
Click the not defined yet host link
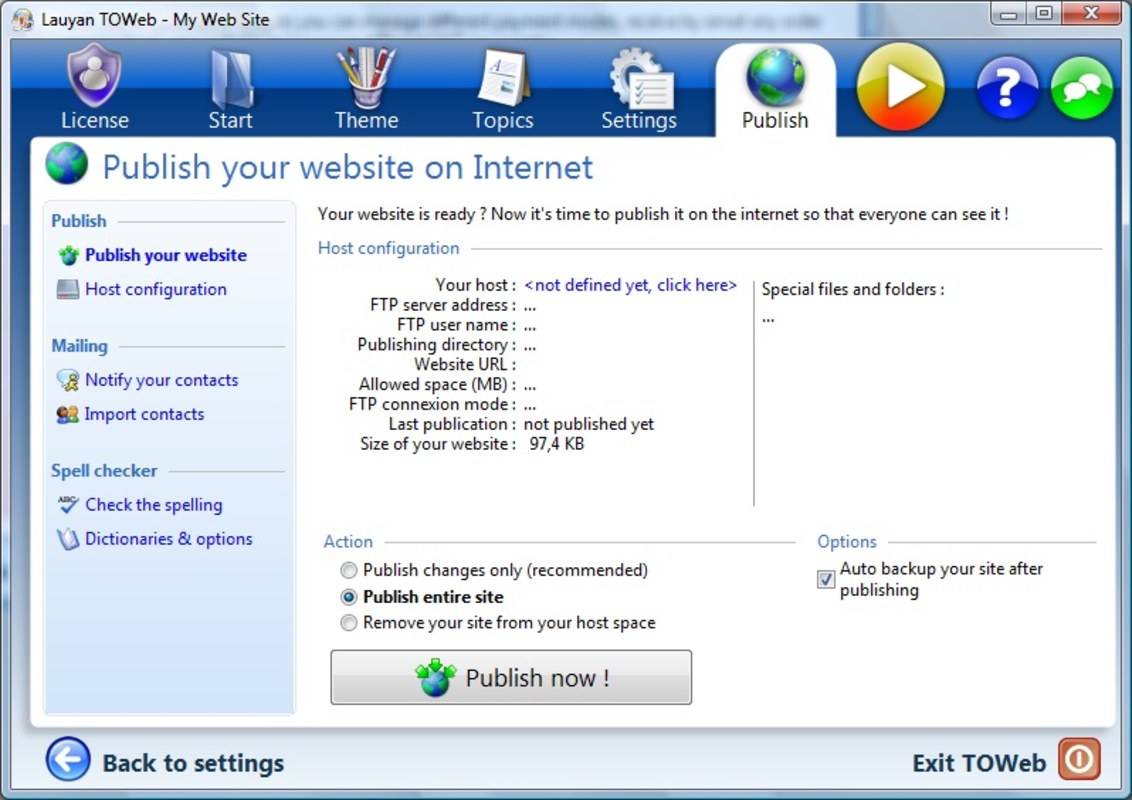pos(630,285)
